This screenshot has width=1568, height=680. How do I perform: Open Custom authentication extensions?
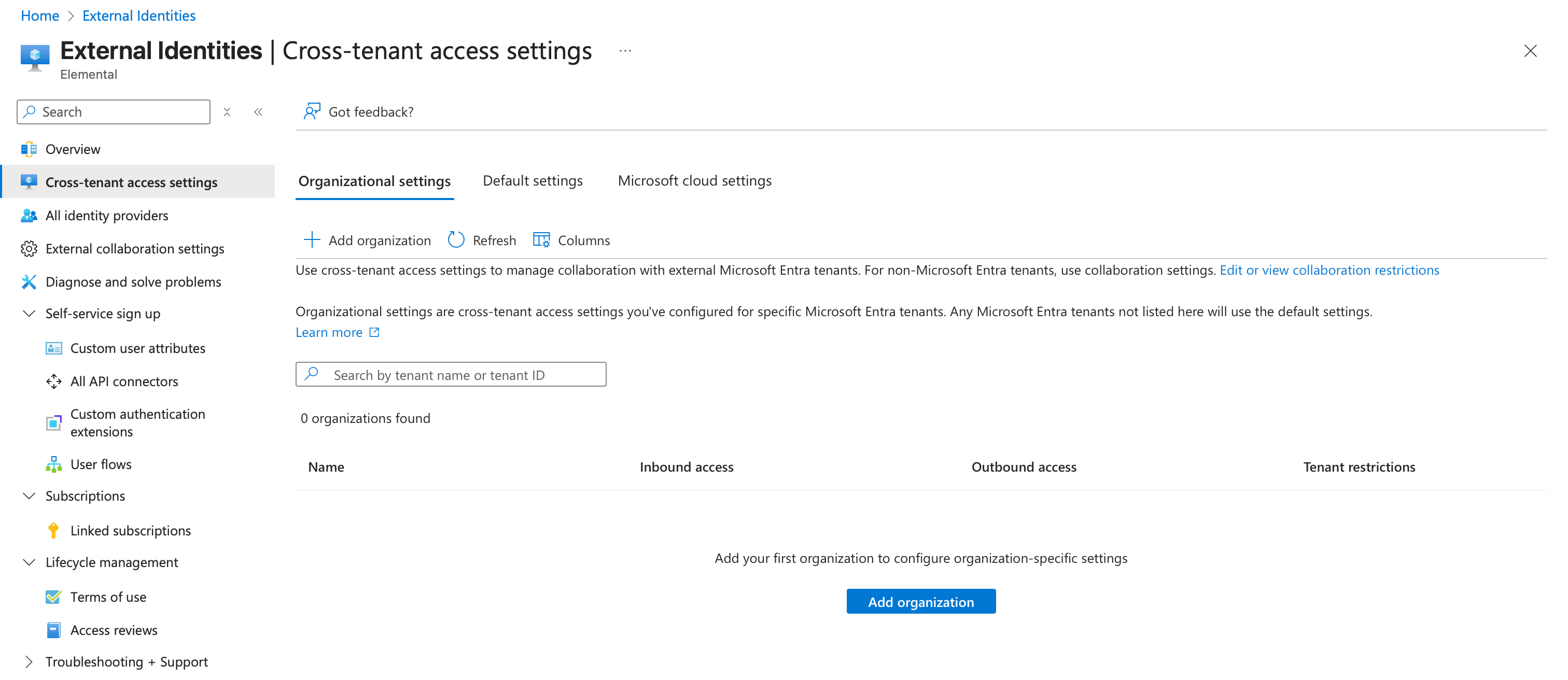(x=137, y=423)
